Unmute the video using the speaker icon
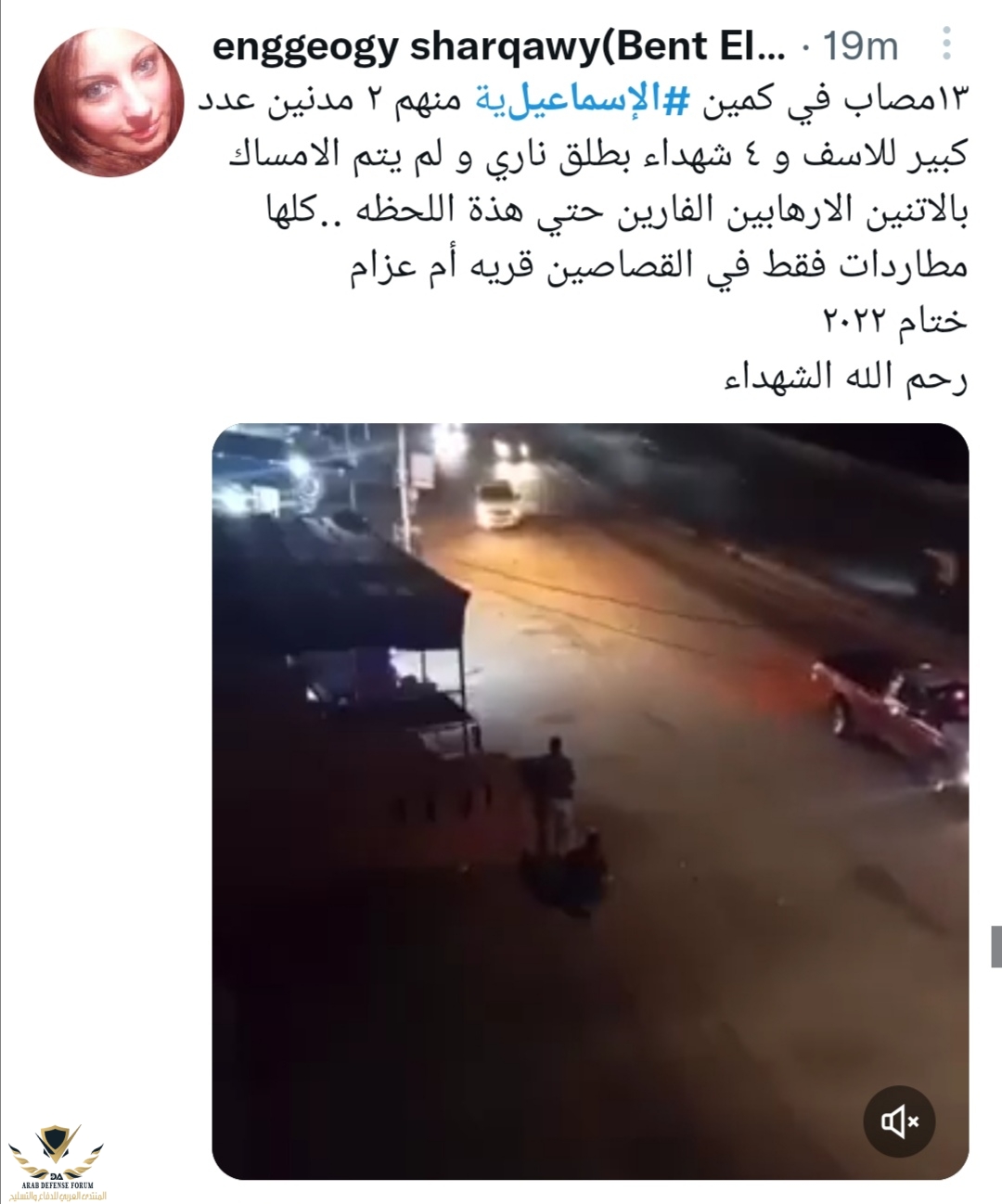 (899, 1122)
